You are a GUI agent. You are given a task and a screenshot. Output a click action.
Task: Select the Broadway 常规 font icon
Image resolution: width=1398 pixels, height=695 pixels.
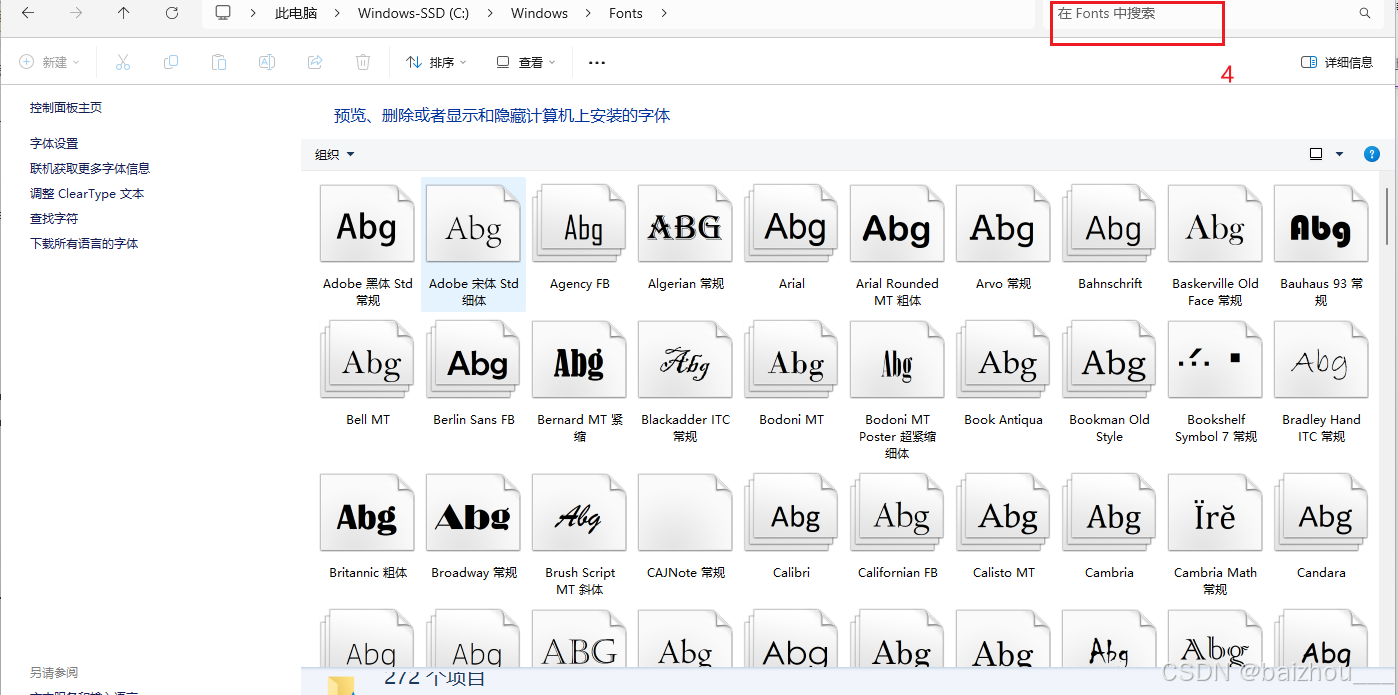pos(473,515)
